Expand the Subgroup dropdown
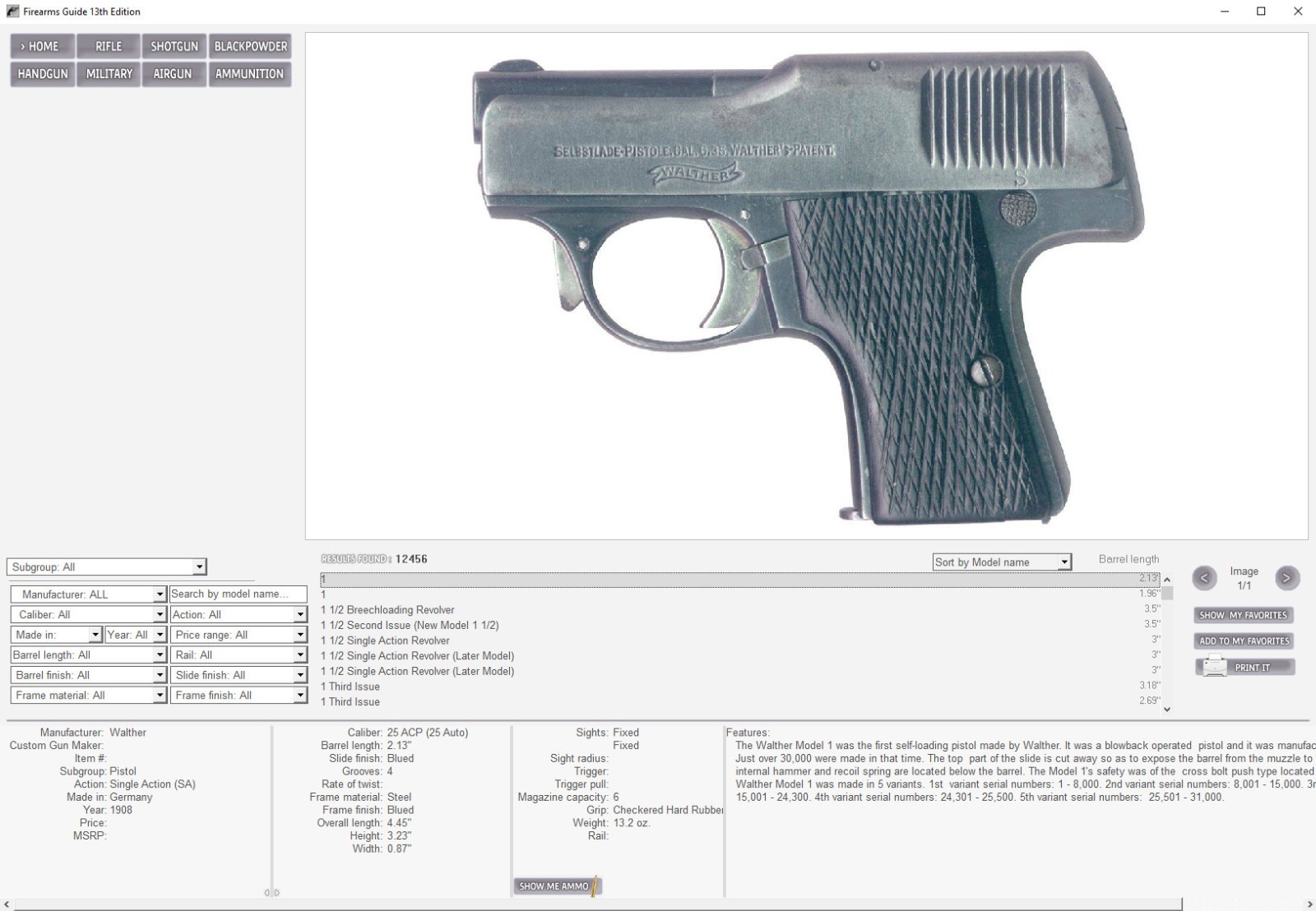The width and height of the screenshot is (1316, 911). pos(198,567)
